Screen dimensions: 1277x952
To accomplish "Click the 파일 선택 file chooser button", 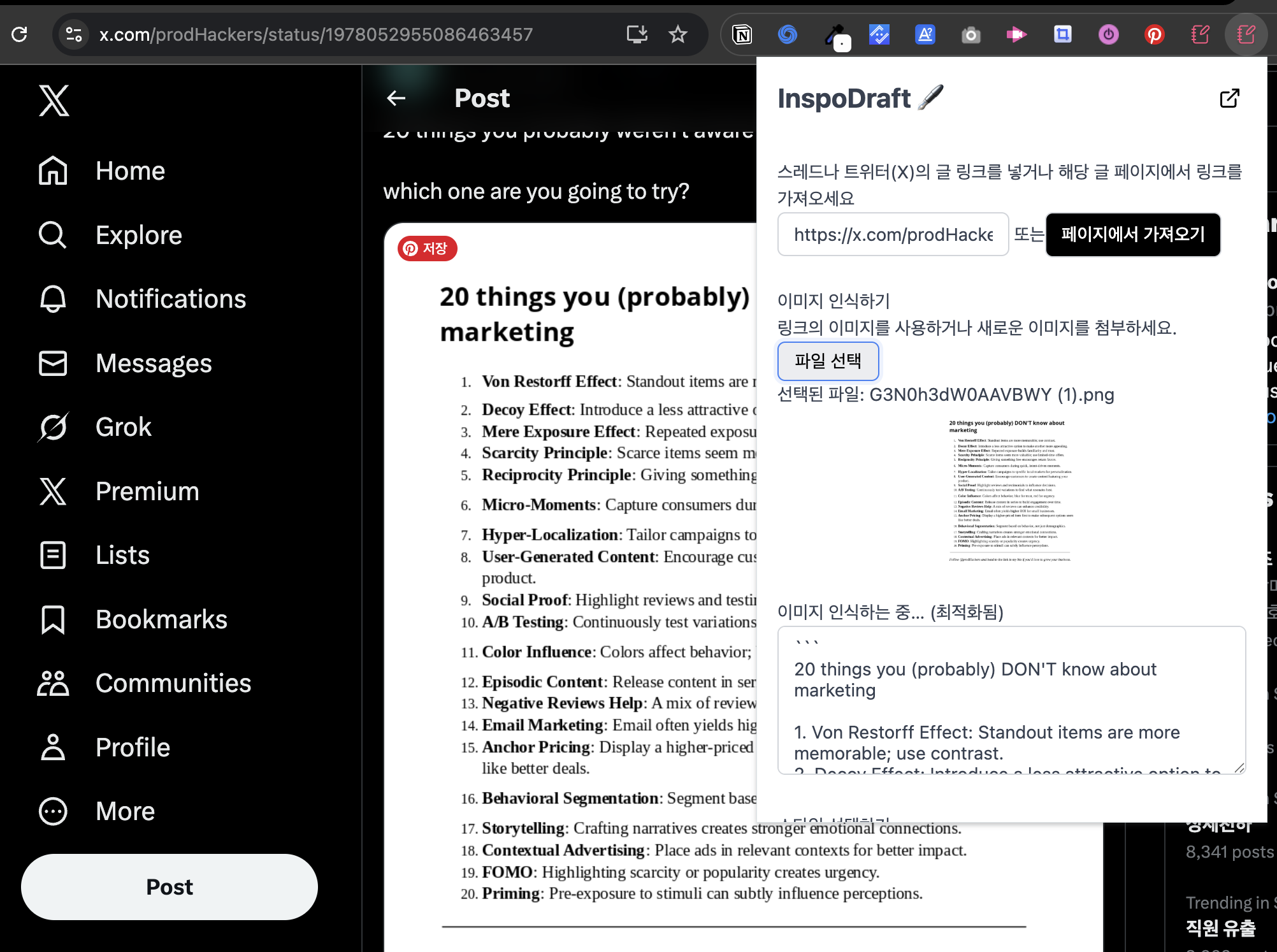I will (828, 361).
